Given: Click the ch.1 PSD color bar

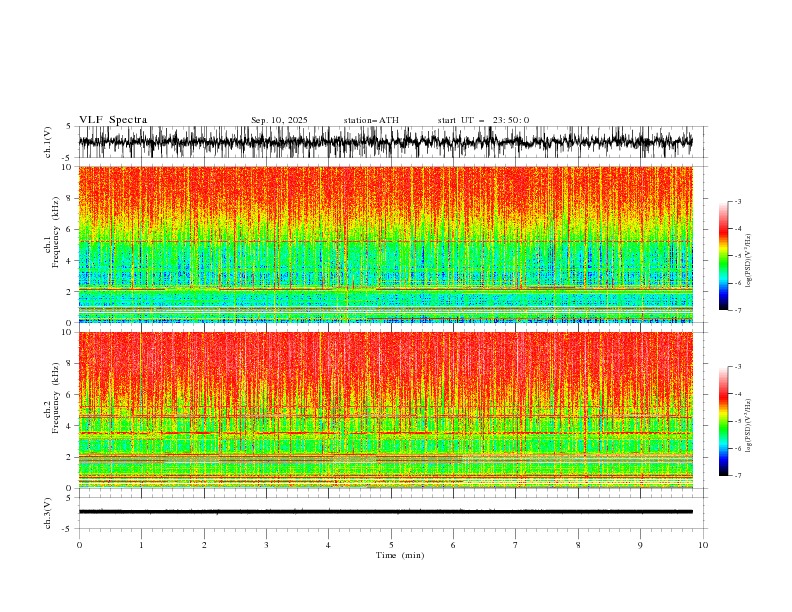Looking at the screenshot, I should 724,256.
